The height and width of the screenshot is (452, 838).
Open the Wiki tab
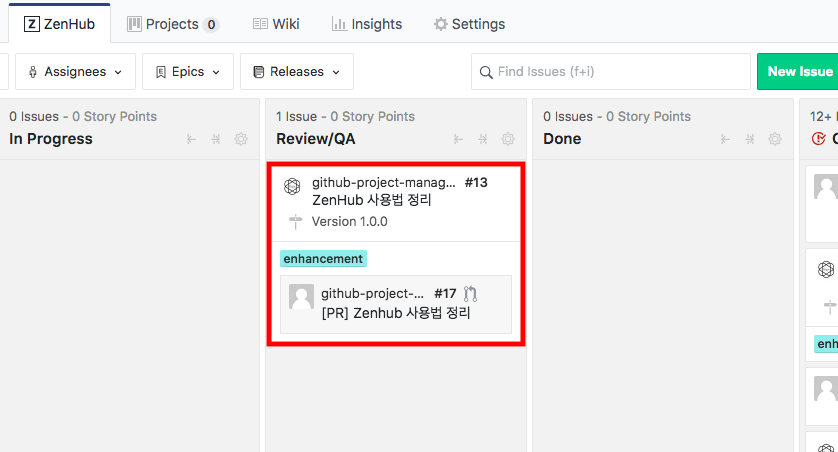(276, 24)
